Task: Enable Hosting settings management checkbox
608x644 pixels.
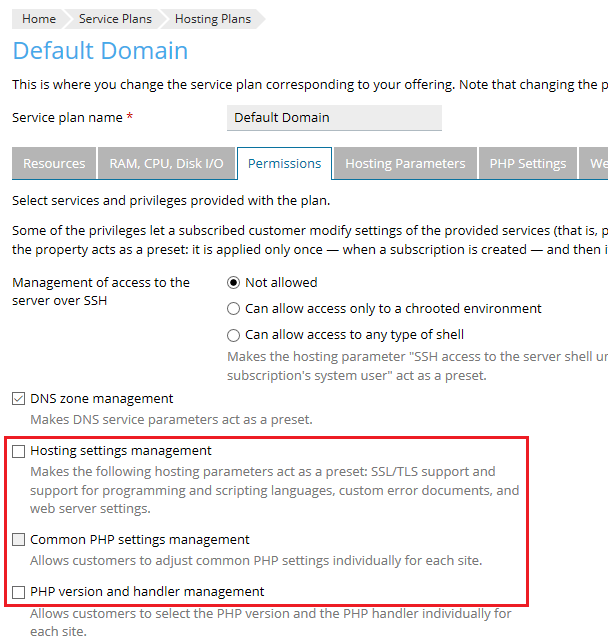Action: [19, 452]
